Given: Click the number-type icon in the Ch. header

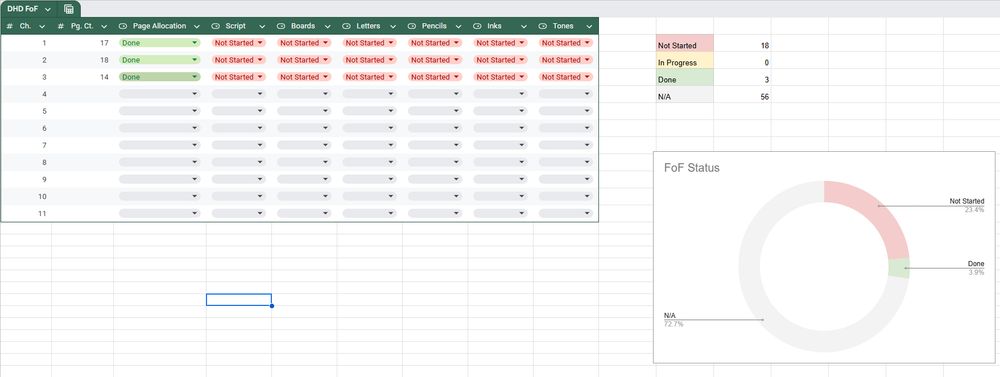Looking at the screenshot, I should [x=10, y=26].
